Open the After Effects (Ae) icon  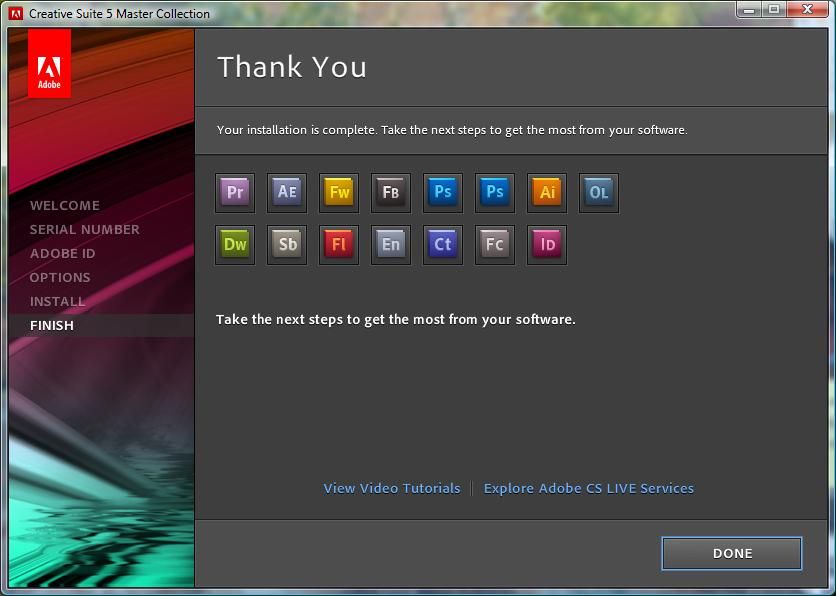pyautogui.click(x=287, y=192)
